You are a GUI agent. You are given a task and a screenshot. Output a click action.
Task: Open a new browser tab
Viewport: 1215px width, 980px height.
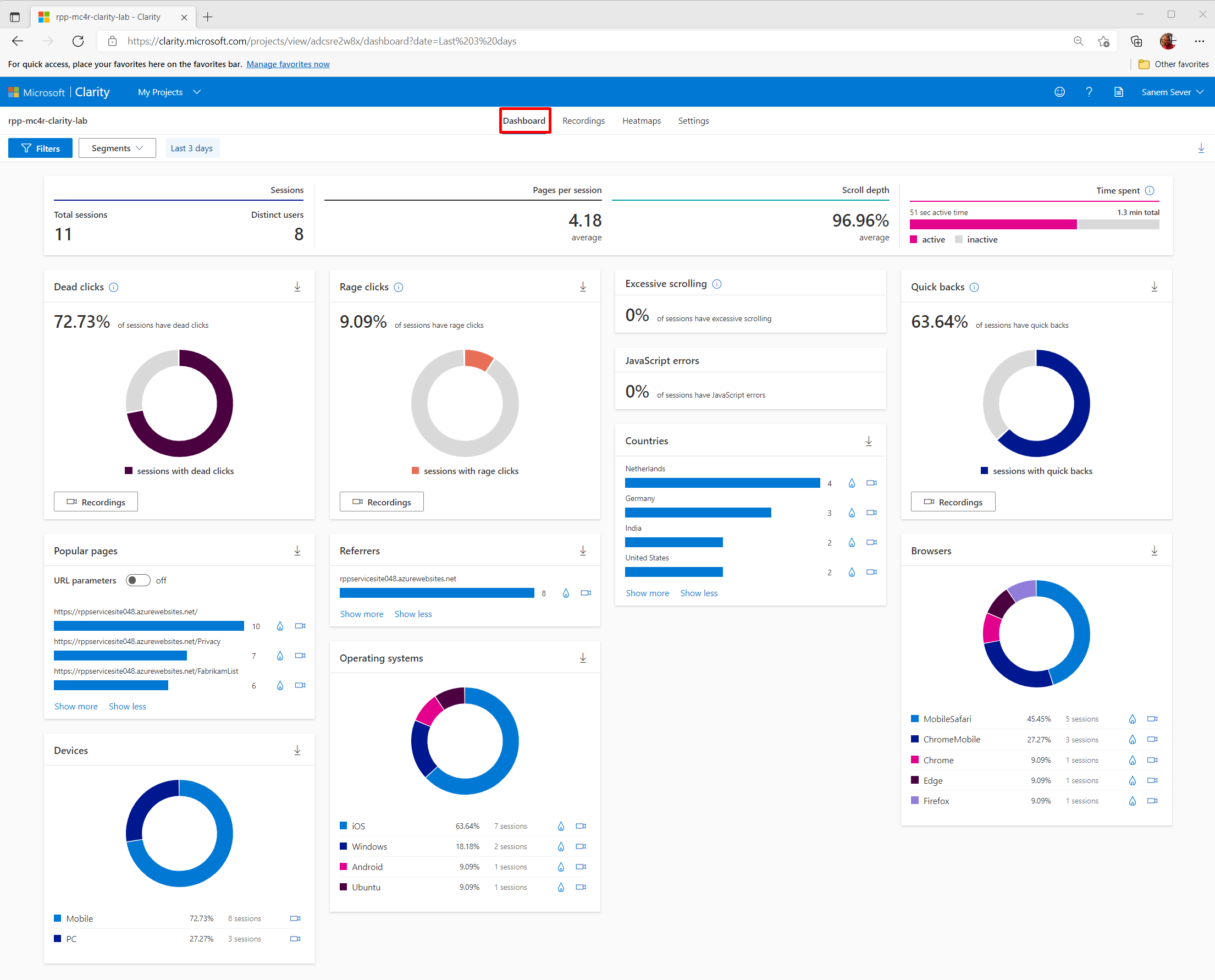(x=208, y=17)
